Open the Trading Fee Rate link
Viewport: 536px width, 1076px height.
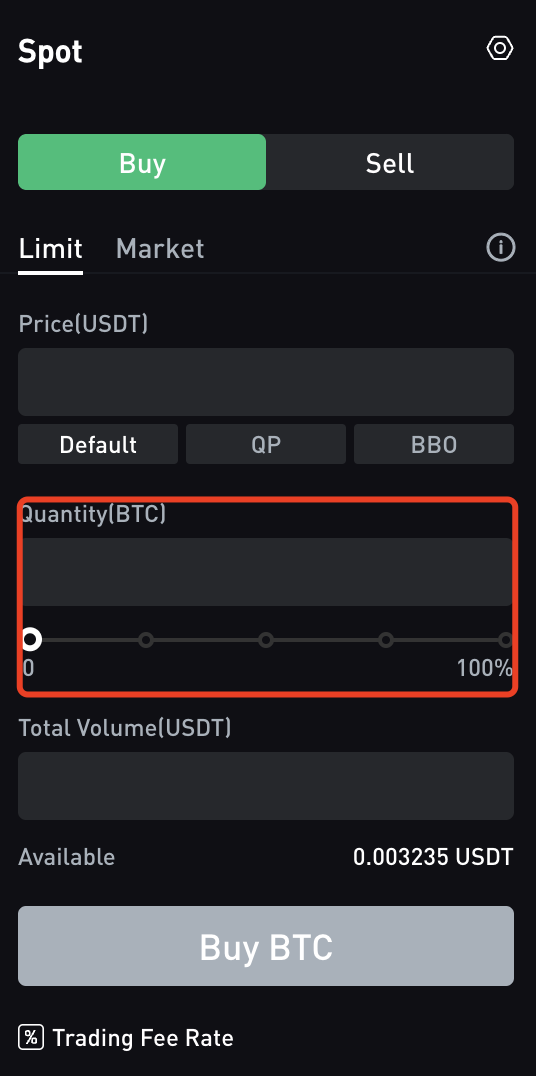[x=143, y=1038]
